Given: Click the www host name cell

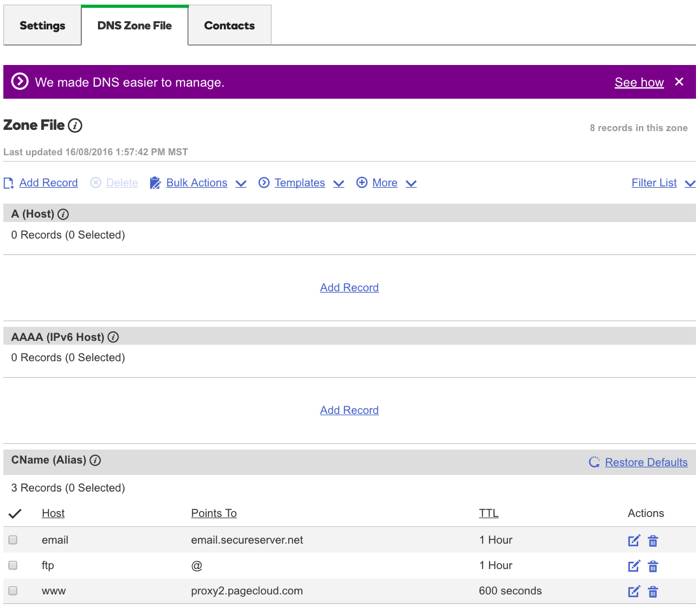Looking at the screenshot, I should pyautogui.click(x=54, y=591).
